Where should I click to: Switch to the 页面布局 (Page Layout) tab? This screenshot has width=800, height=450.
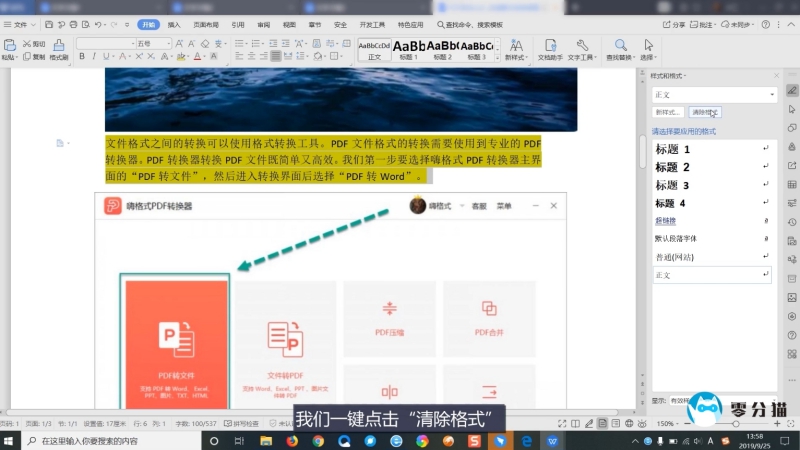(206, 23)
